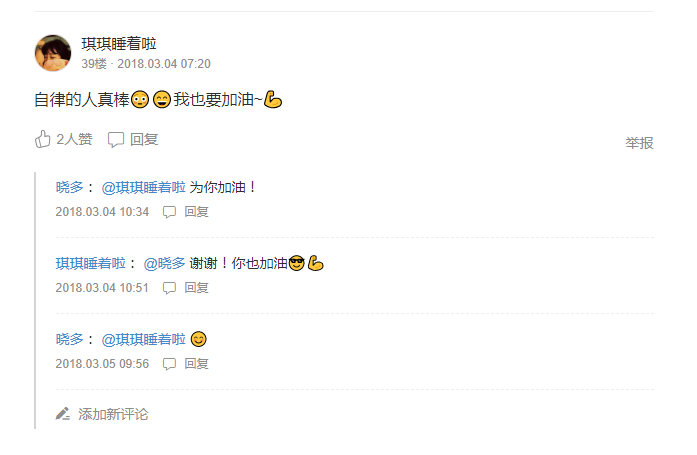697x455 pixels.
Task: Click reply bubble icon next to 2018.03.04 10:51
Action: [x=169, y=288]
